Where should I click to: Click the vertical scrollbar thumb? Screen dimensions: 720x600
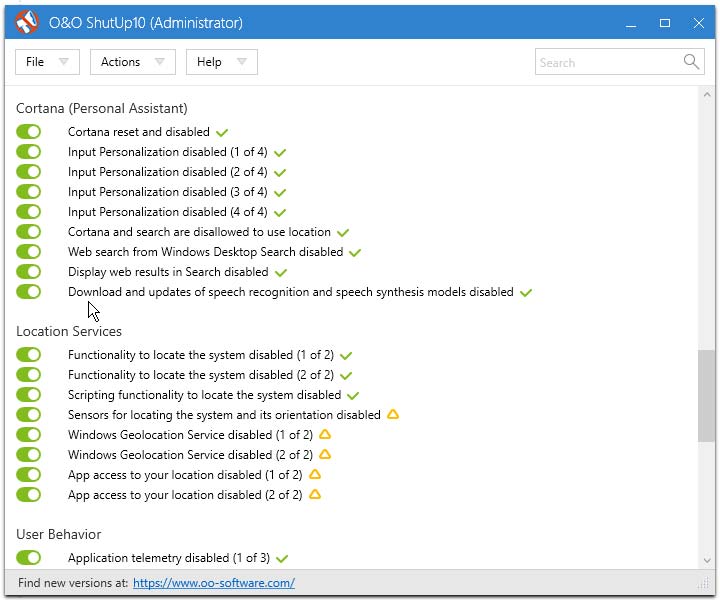coord(706,396)
